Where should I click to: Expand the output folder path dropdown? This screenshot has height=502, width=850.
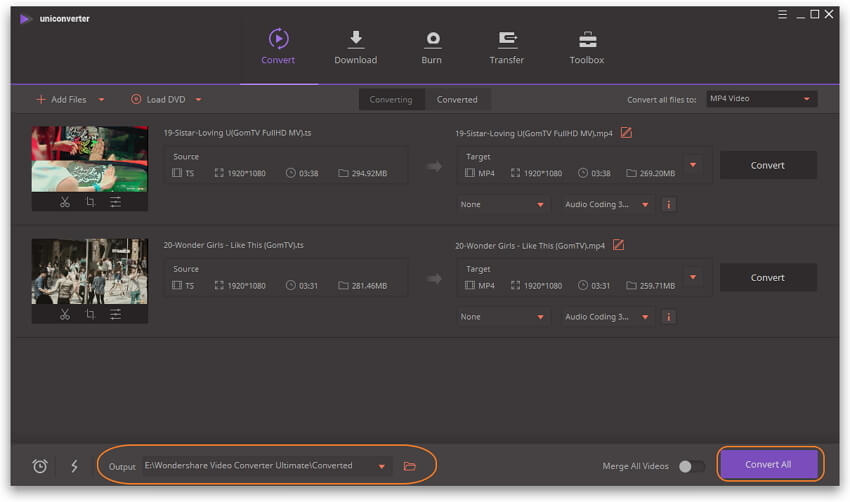coord(382,466)
